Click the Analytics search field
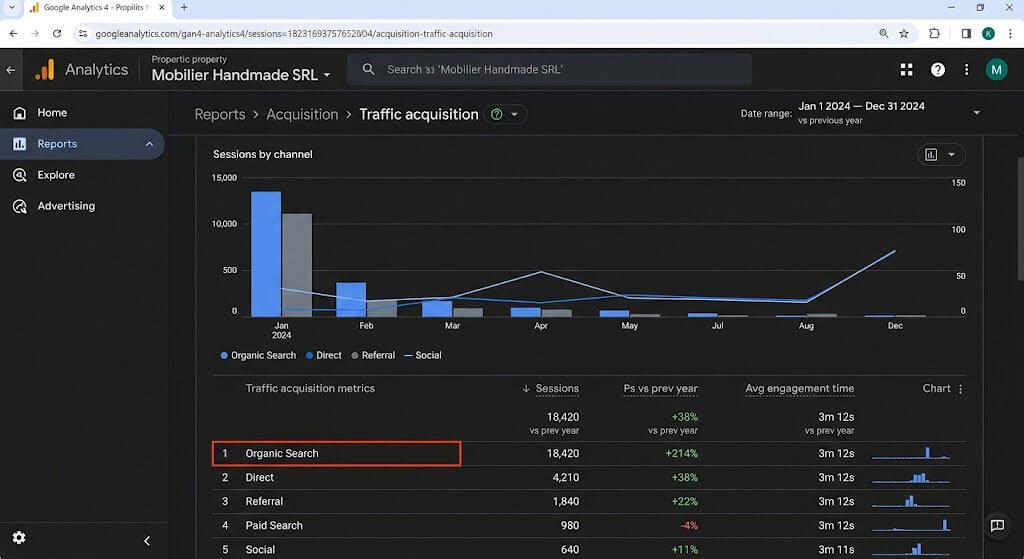This screenshot has height=559, width=1024. [x=549, y=69]
